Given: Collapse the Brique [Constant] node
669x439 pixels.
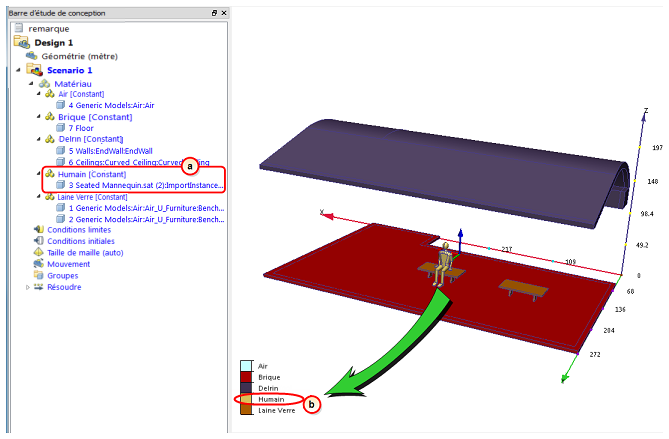Looking at the screenshot, I should point(39,116).
